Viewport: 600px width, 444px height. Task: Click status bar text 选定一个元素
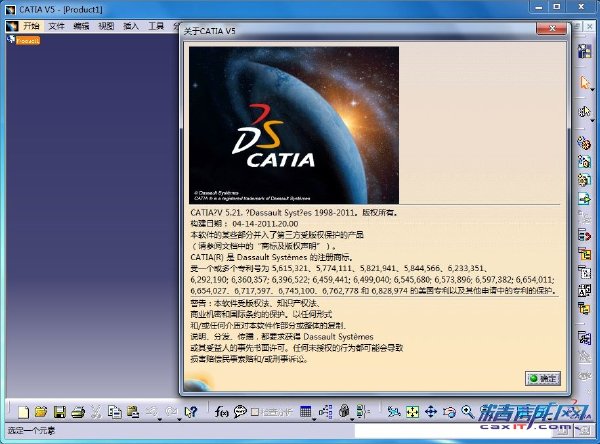(31, 431)
